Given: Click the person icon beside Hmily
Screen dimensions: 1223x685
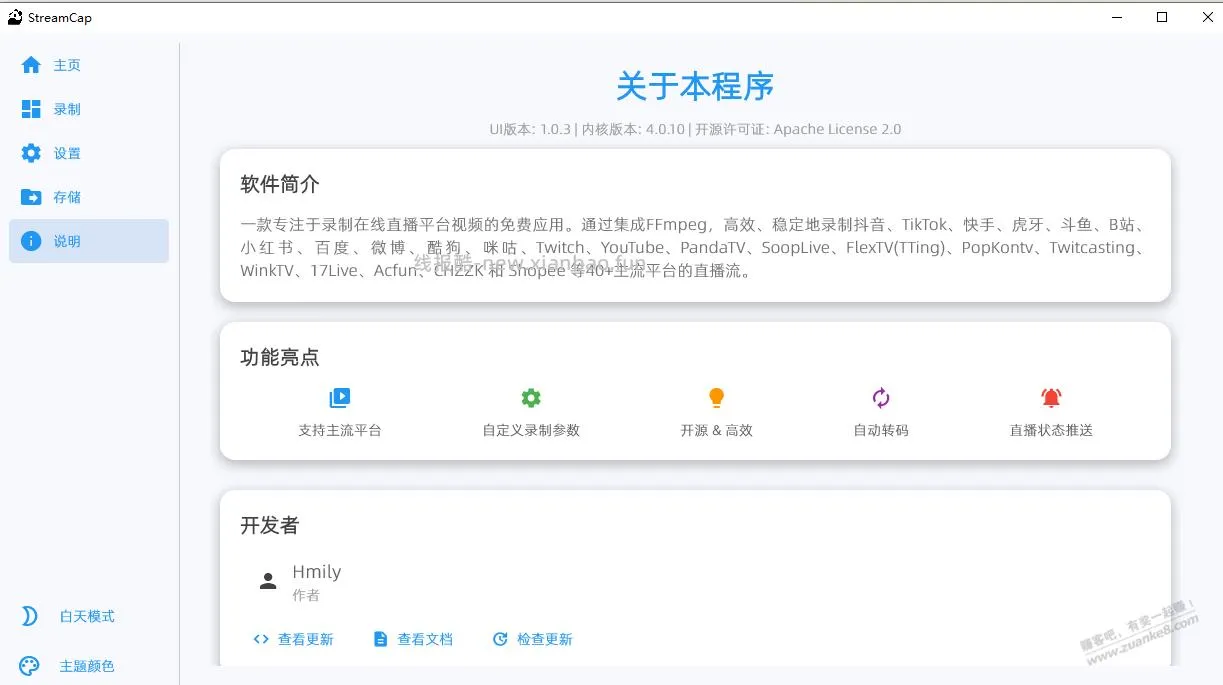Looking at the screenshot, I should click(x=267, y=581).
